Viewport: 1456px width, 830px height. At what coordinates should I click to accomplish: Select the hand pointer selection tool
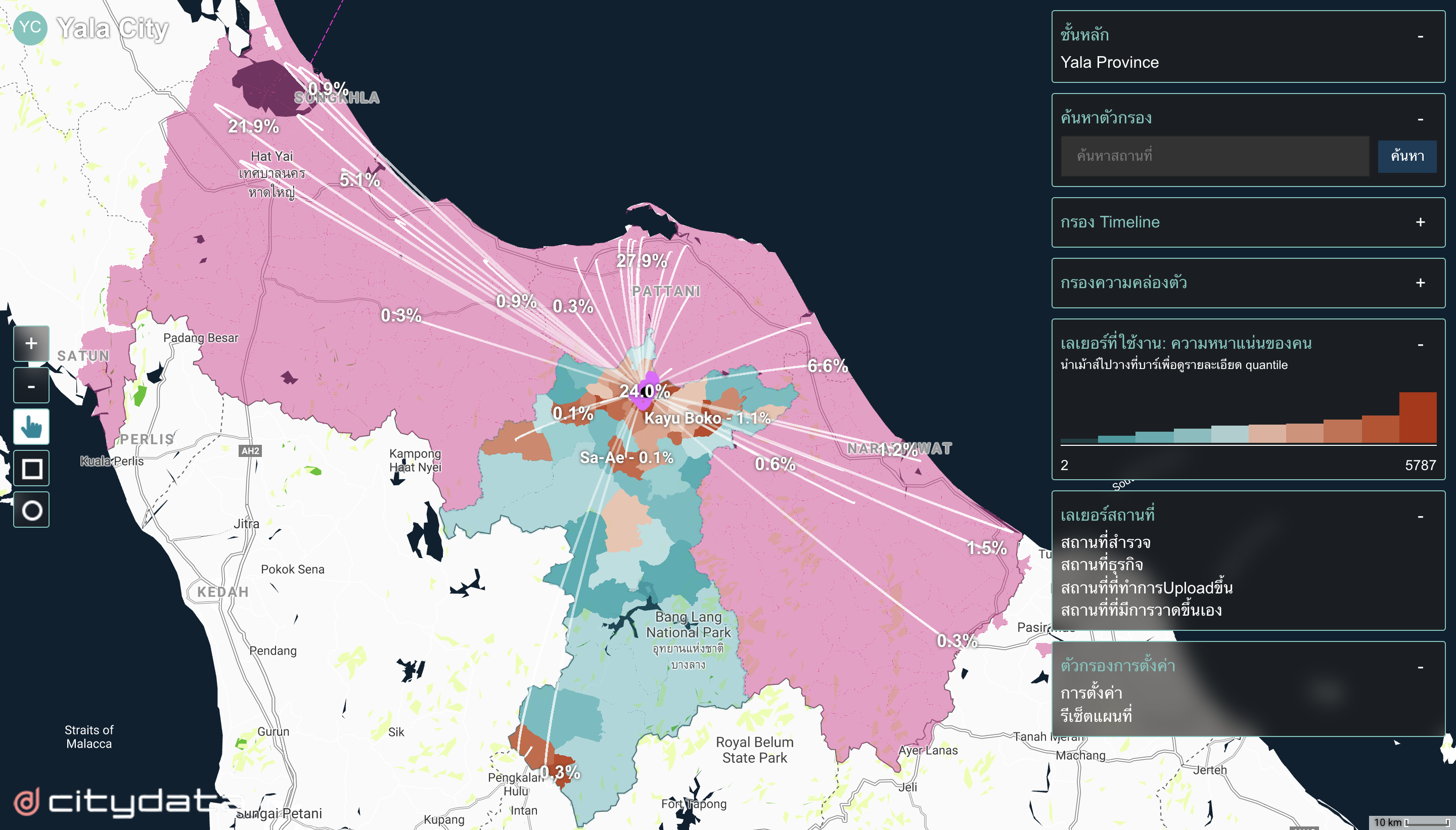click(x=31, y=427)
